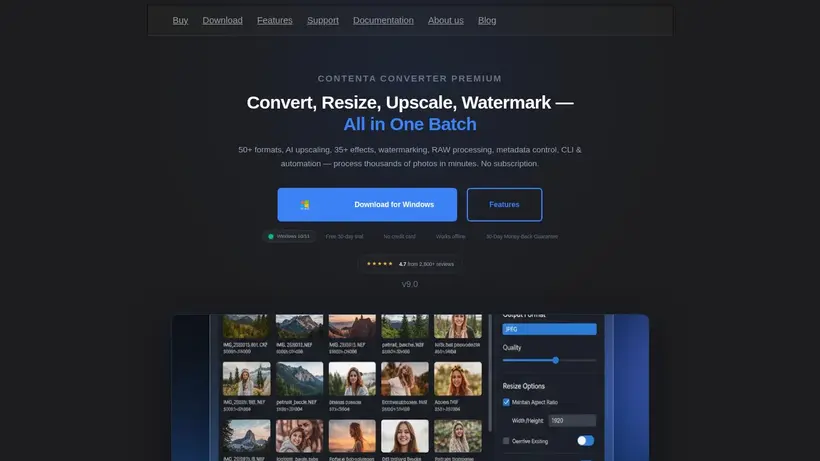The height and width of the screenshot is (461, 820).
Task: Click the five-star rating icons
Action: tap(380, 264)
